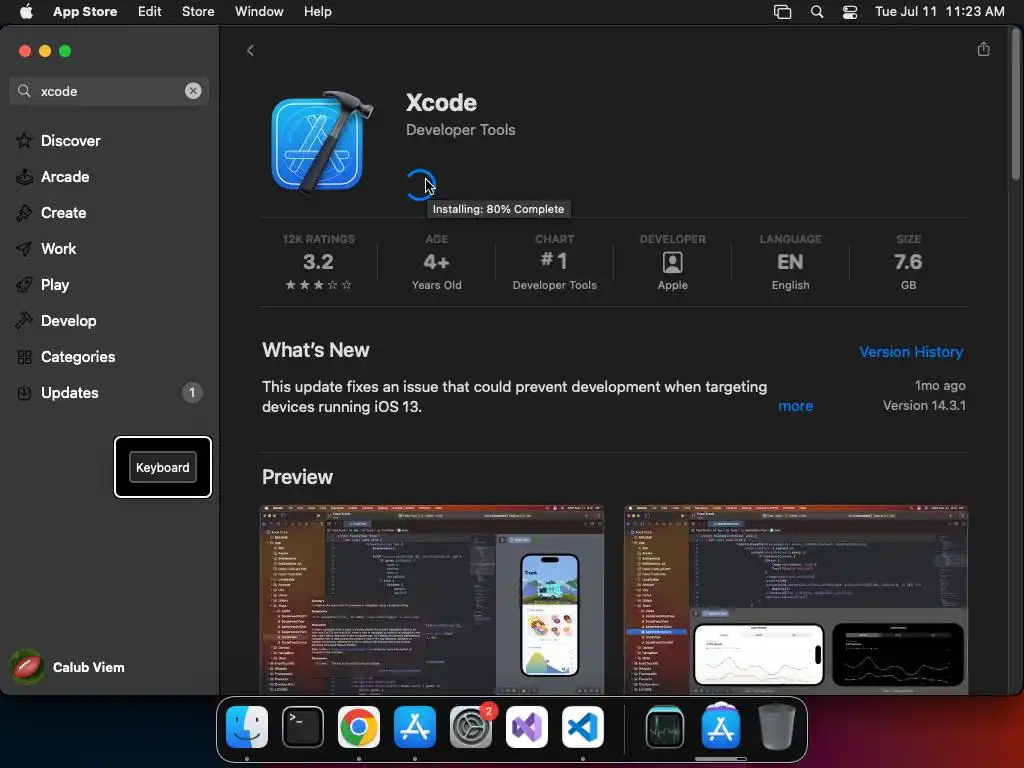This screenshot has height=768, width=1024.
Task: Open the Window menu
Action: [259, 11]
